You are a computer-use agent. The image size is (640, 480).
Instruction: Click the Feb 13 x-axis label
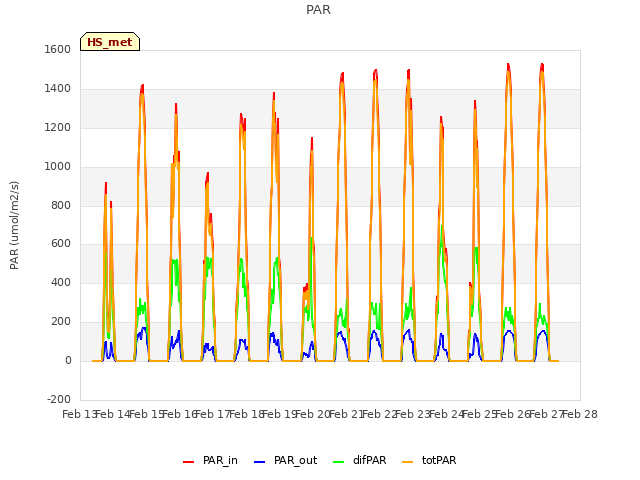point(79,414)
